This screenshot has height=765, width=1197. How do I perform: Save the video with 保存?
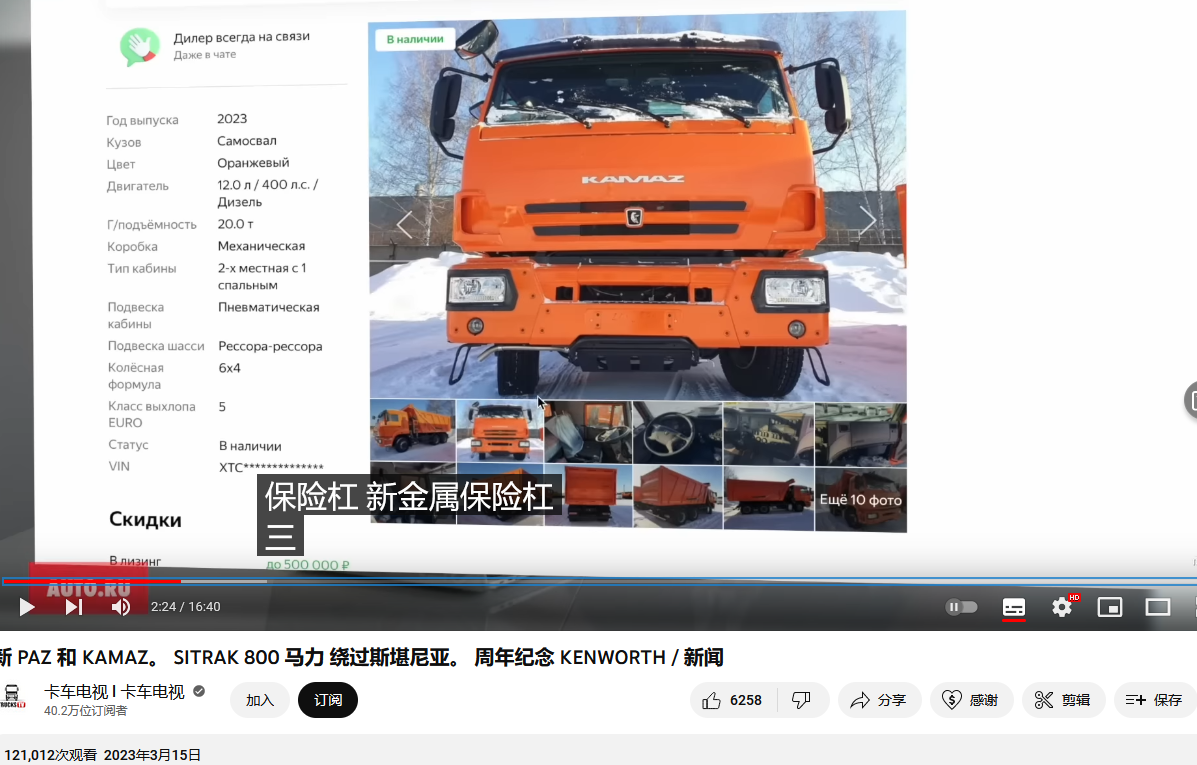tap(1155, 700)
